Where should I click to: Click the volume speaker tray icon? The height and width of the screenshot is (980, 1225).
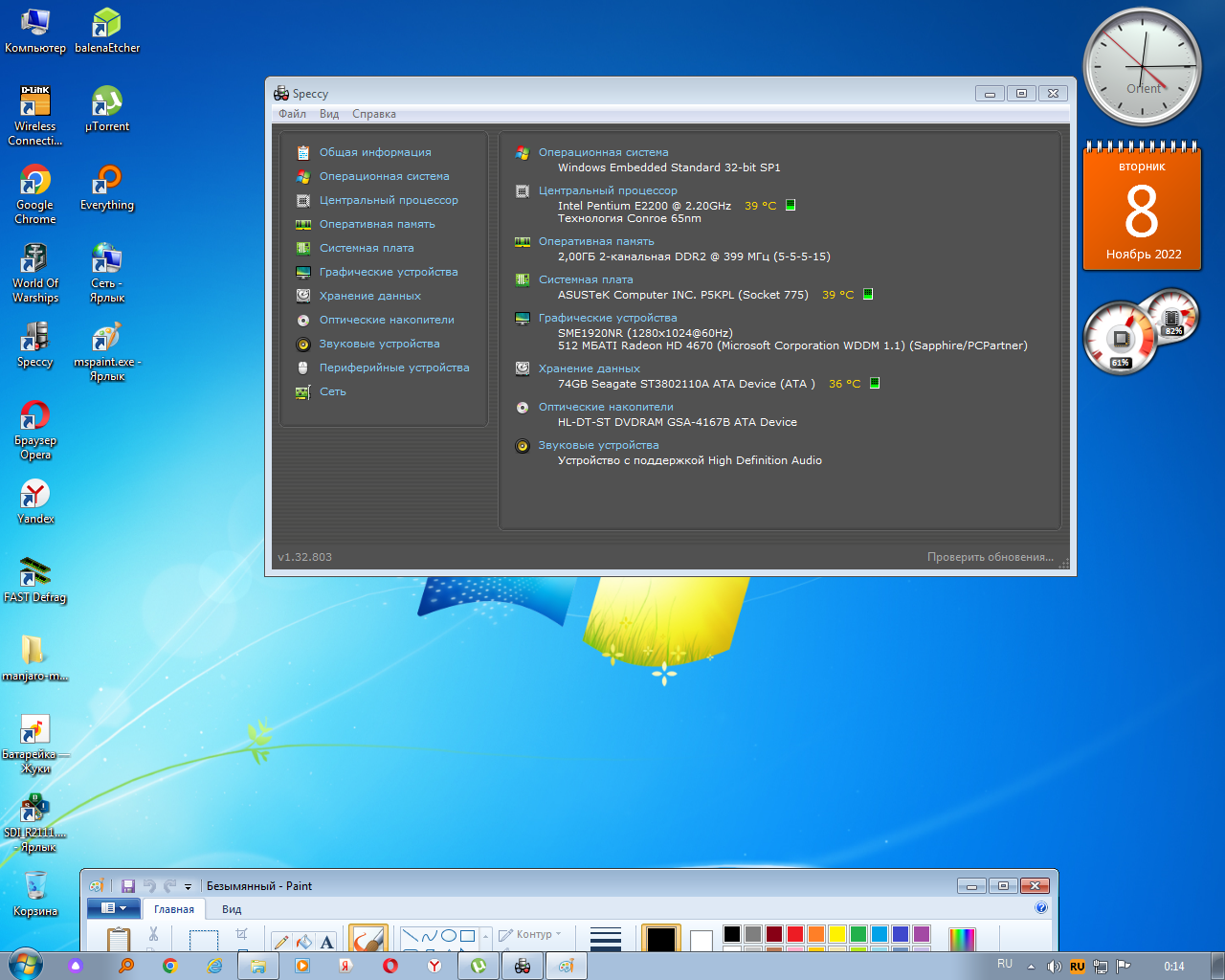pyautogui.click(x=1054, y=967)
